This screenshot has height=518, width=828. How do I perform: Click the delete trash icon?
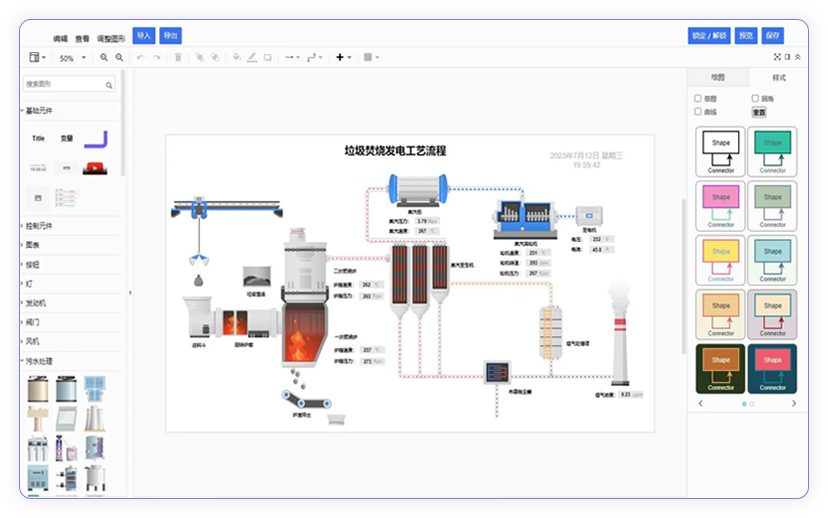click(x=178, y=58)
